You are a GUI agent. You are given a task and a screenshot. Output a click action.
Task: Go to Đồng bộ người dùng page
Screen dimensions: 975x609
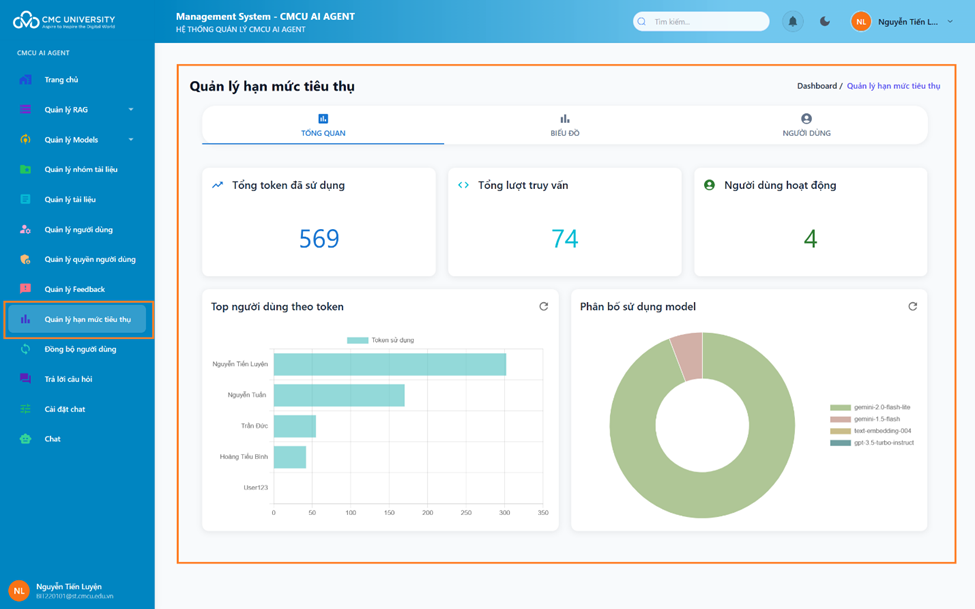pos(80,349)
